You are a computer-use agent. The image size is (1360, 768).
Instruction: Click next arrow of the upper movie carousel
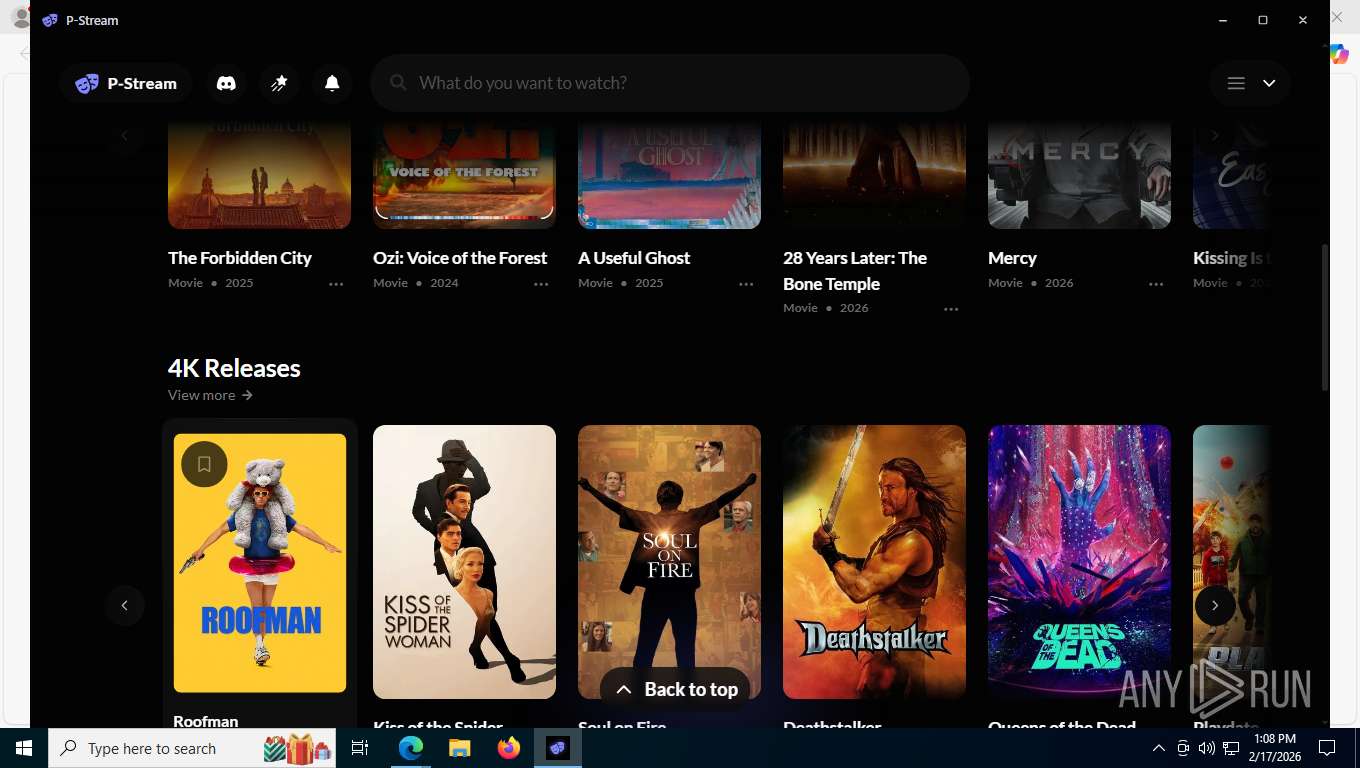1215,135
